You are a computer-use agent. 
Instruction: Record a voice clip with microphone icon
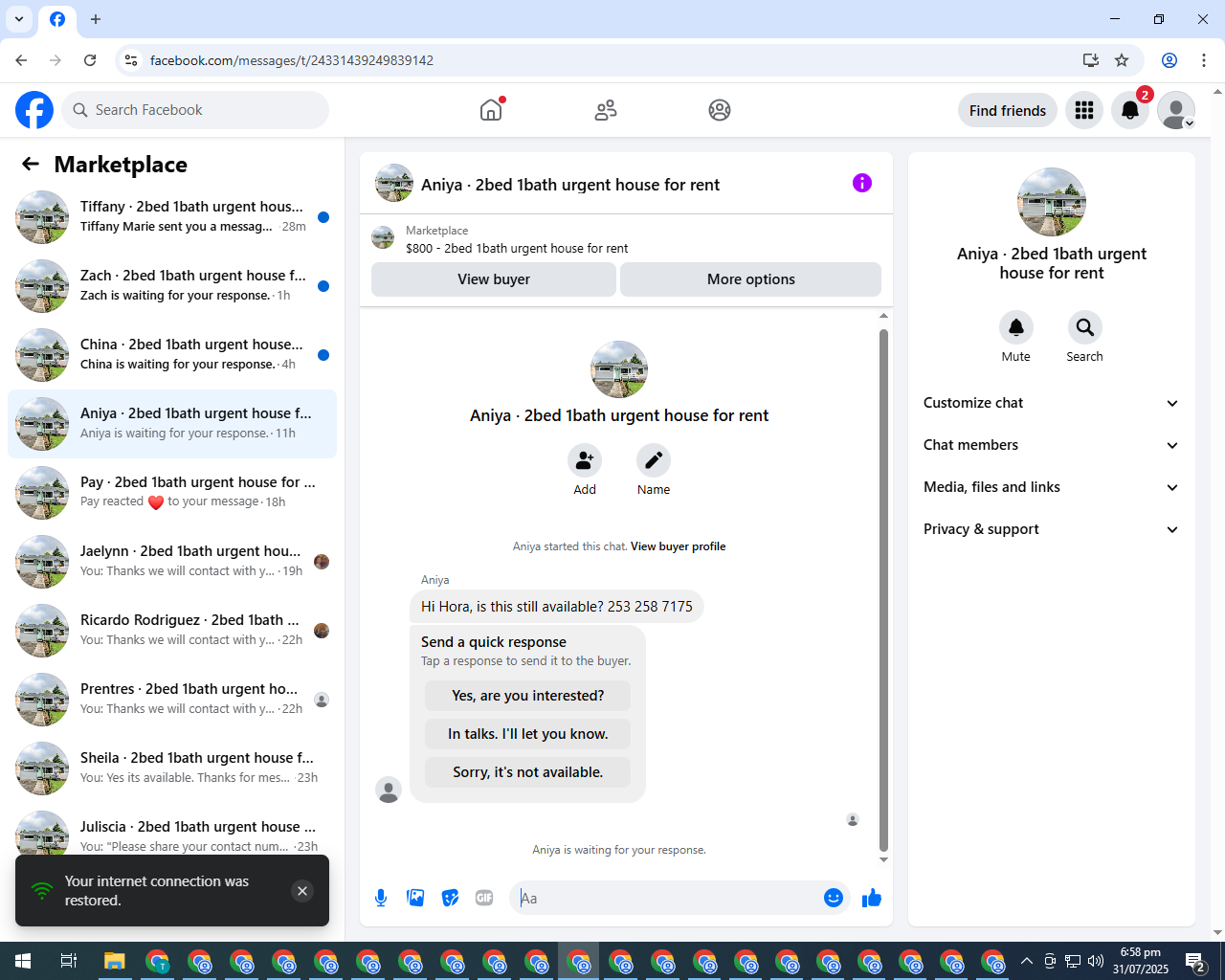(381, 898)
